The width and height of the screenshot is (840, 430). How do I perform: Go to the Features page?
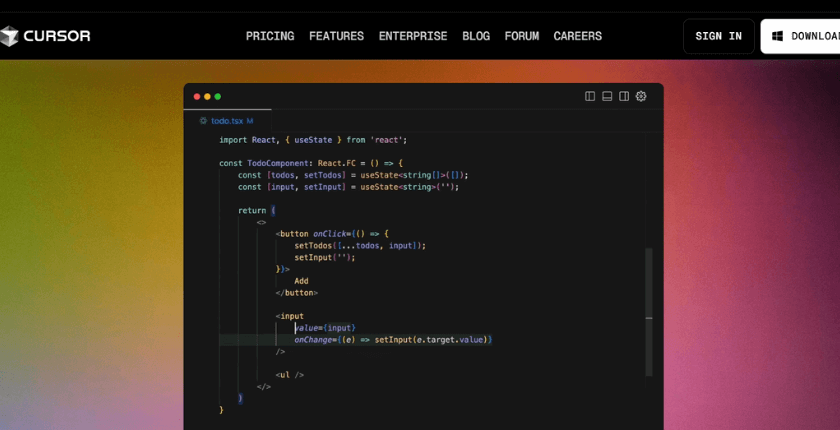pyautogui.click(x=336, y=36)
